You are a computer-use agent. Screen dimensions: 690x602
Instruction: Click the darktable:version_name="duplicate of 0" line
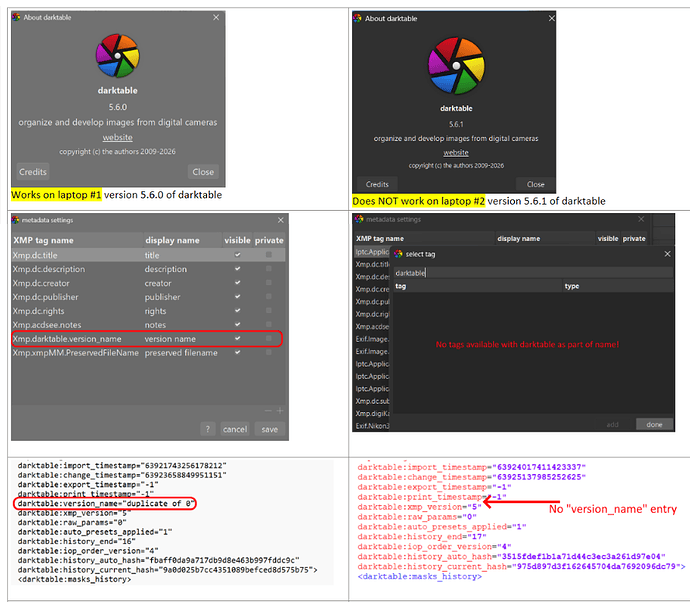click(x=106, y=503)
